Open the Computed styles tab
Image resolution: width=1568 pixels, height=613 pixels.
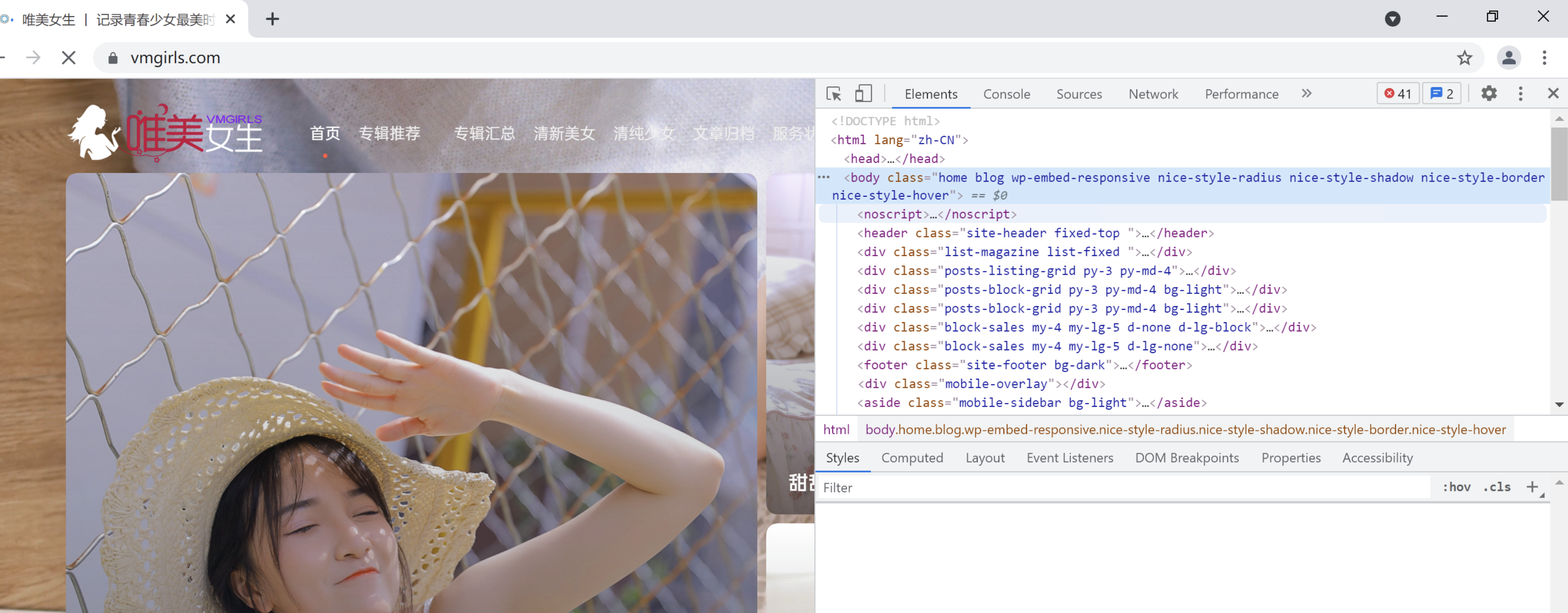coord(912,458)
